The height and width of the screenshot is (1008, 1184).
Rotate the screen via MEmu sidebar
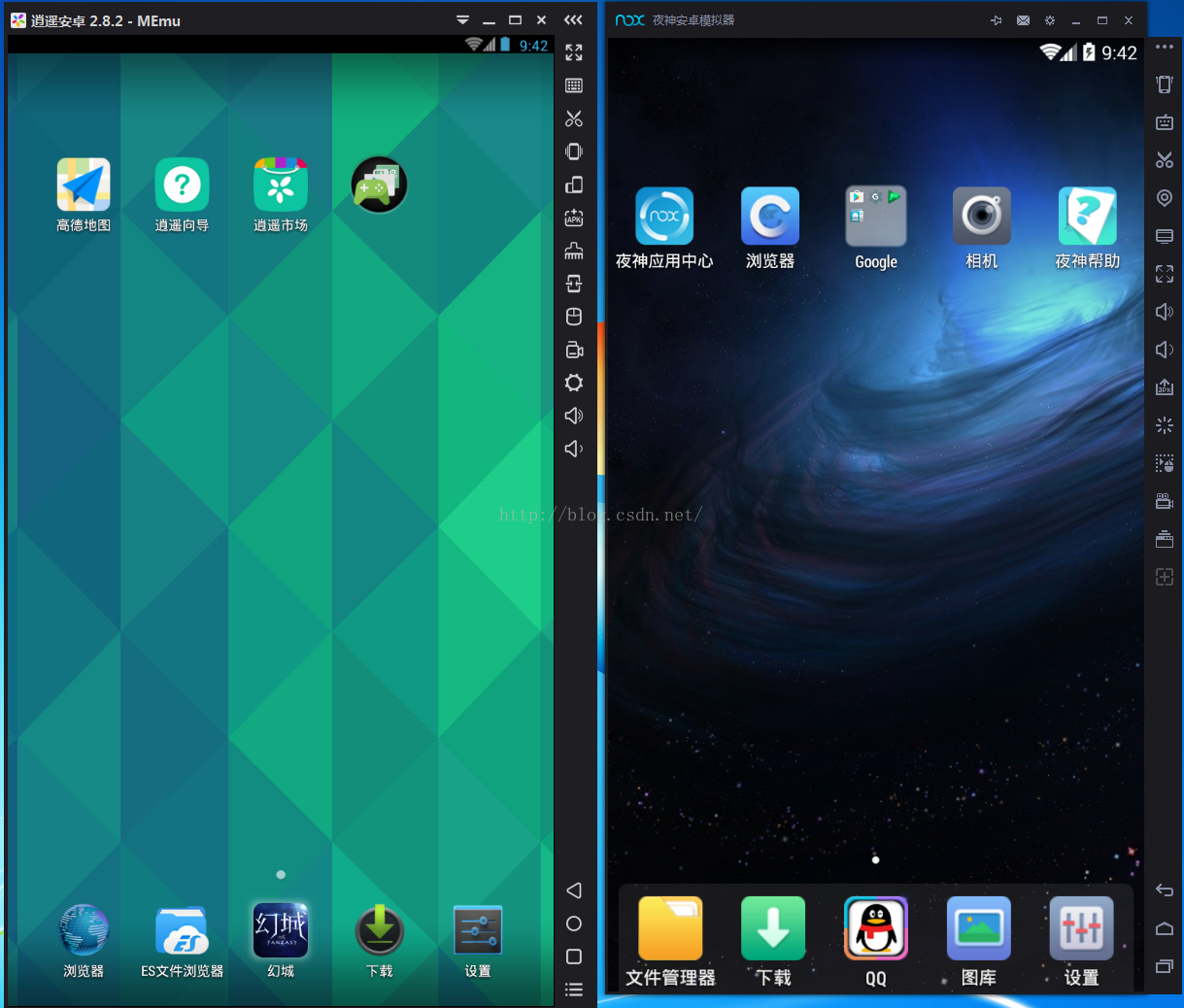tap(574, 185)
